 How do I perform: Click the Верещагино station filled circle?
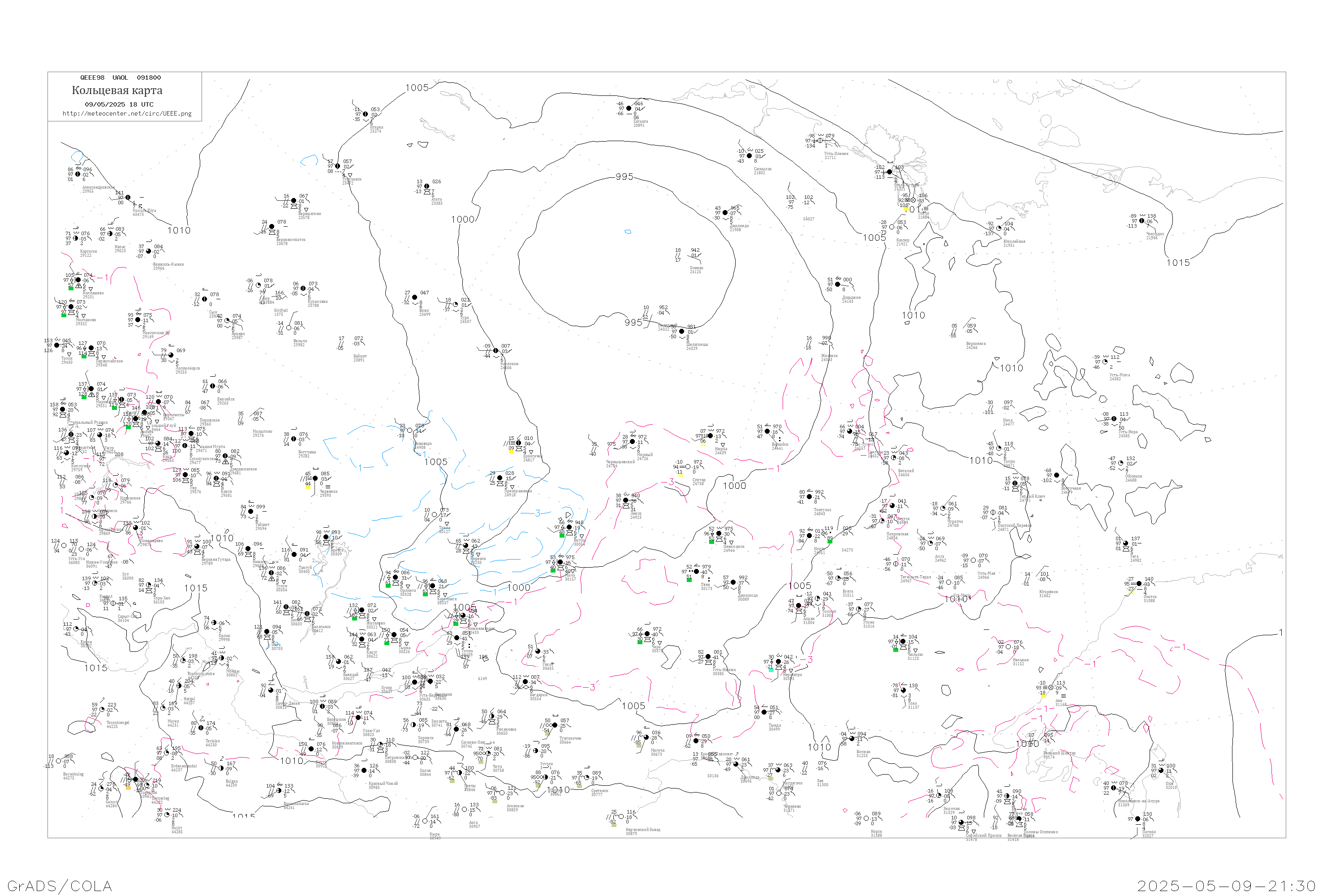(294, 201)
